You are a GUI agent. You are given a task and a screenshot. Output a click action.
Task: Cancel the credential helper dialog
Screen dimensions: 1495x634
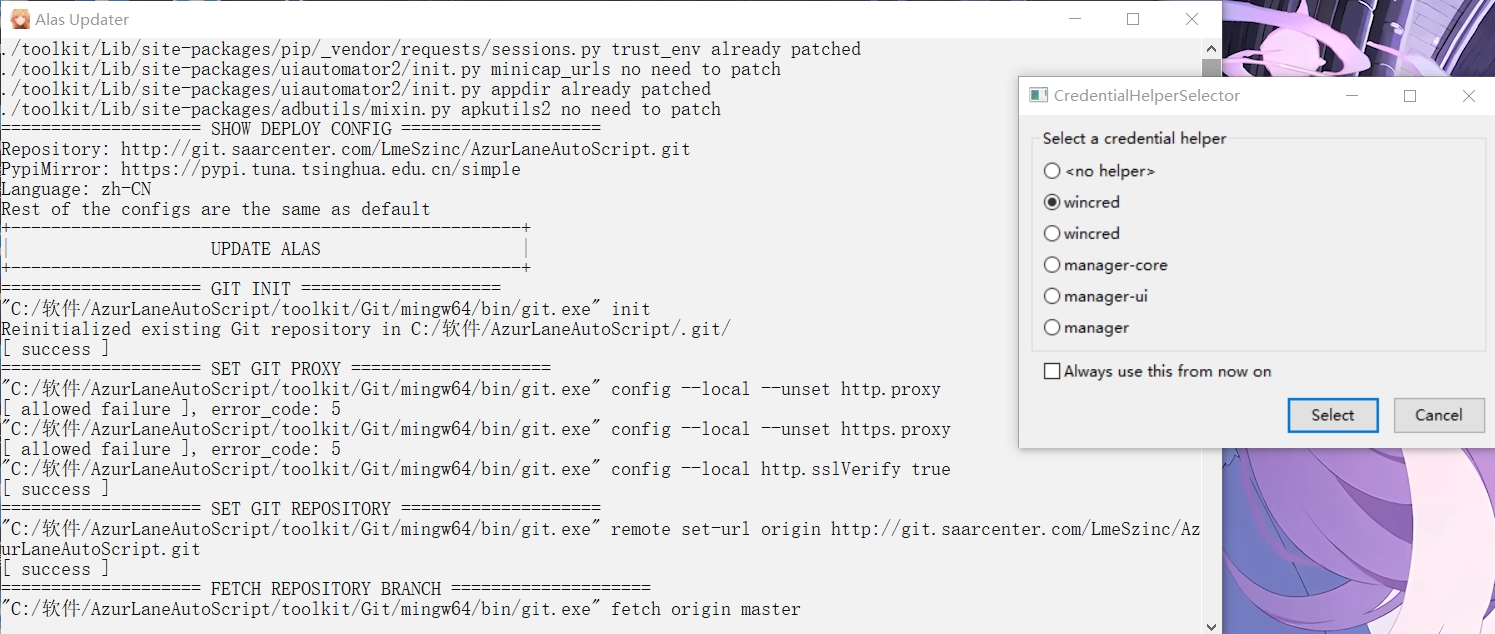(x=1439, y=415)
